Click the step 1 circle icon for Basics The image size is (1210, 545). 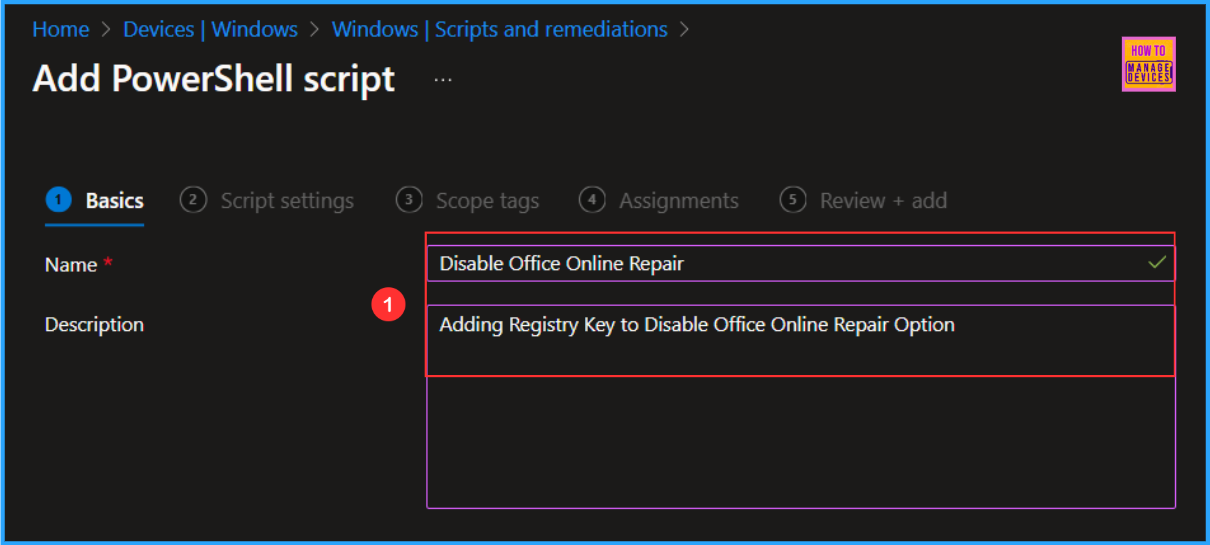58,200
